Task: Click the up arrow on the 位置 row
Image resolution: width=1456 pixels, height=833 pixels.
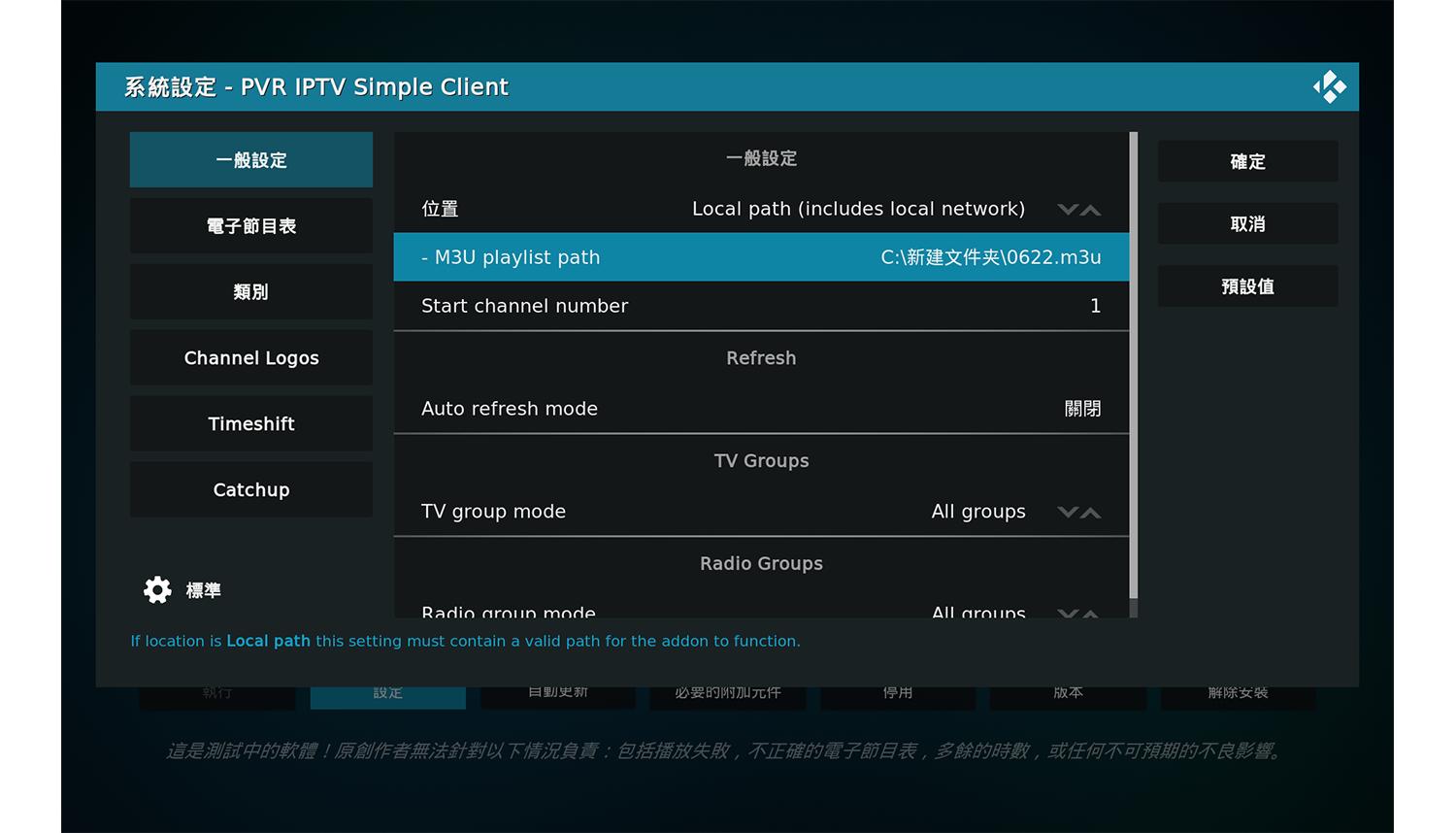Action: click(x=1091, y=210)
